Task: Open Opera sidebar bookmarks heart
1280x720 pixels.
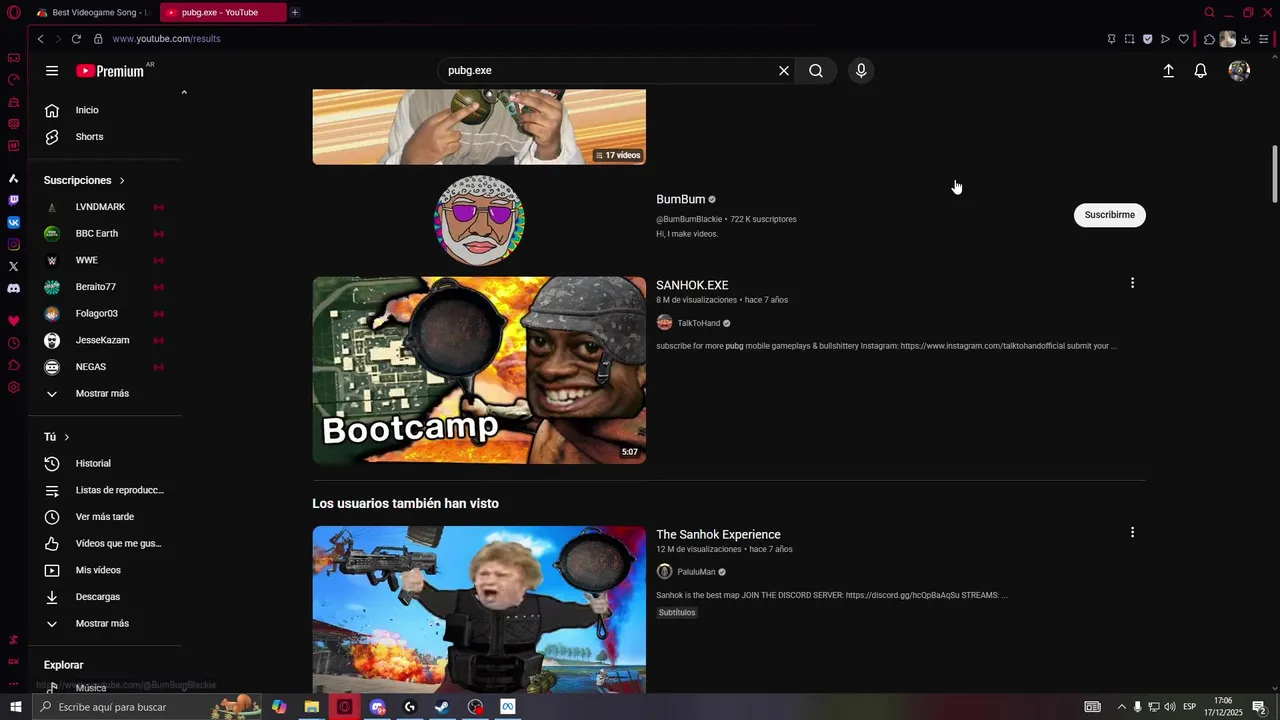Action: [14, 321]
